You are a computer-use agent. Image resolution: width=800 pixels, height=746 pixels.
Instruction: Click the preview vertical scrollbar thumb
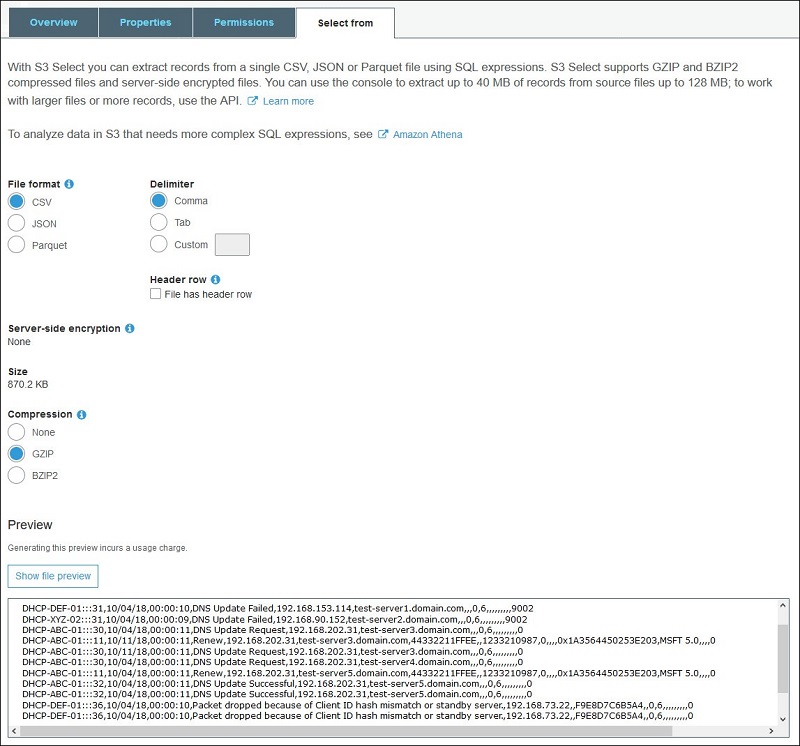tap(783, 659)
